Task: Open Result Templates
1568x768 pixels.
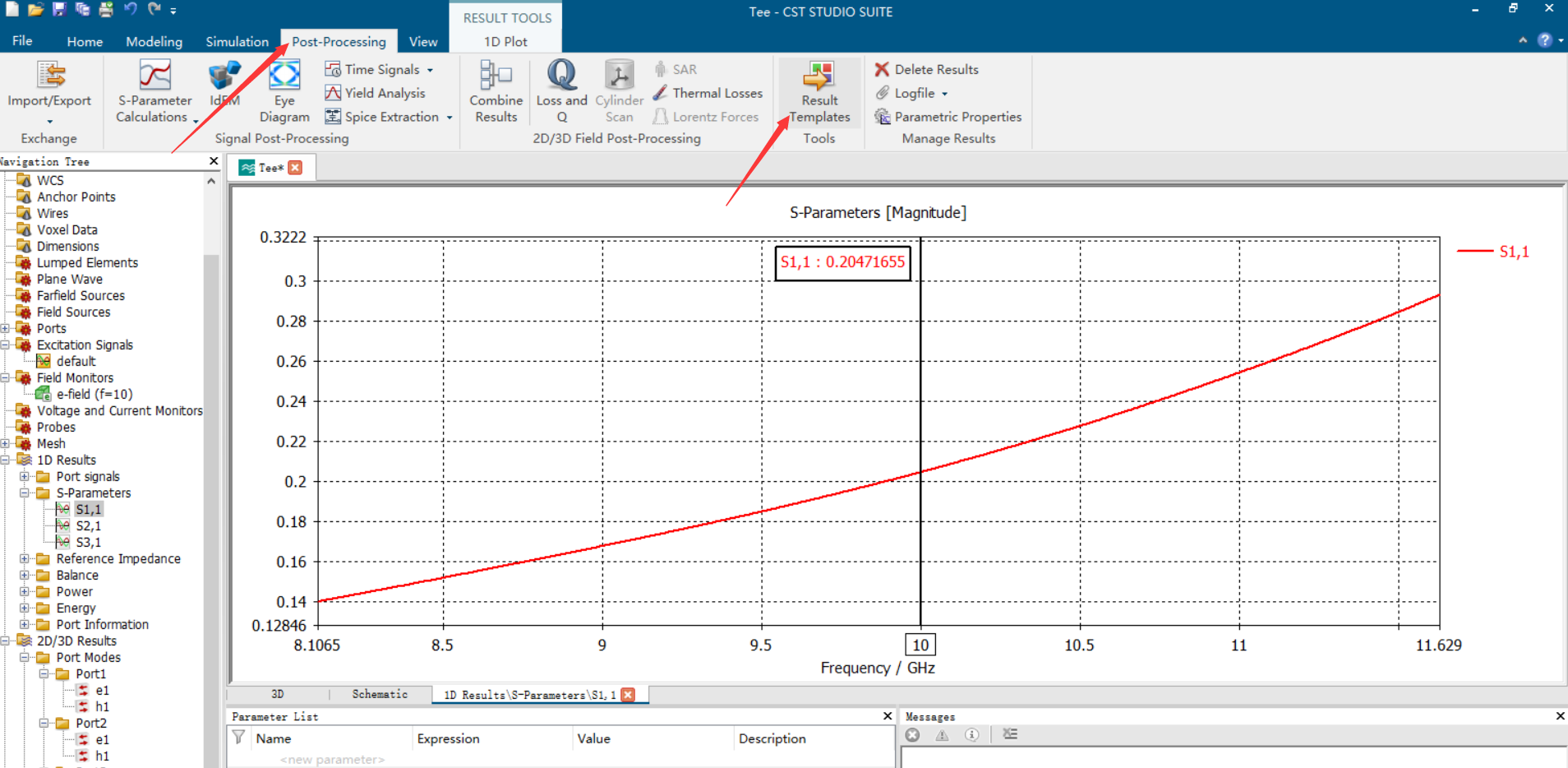Action: click(x=819, y=90)
